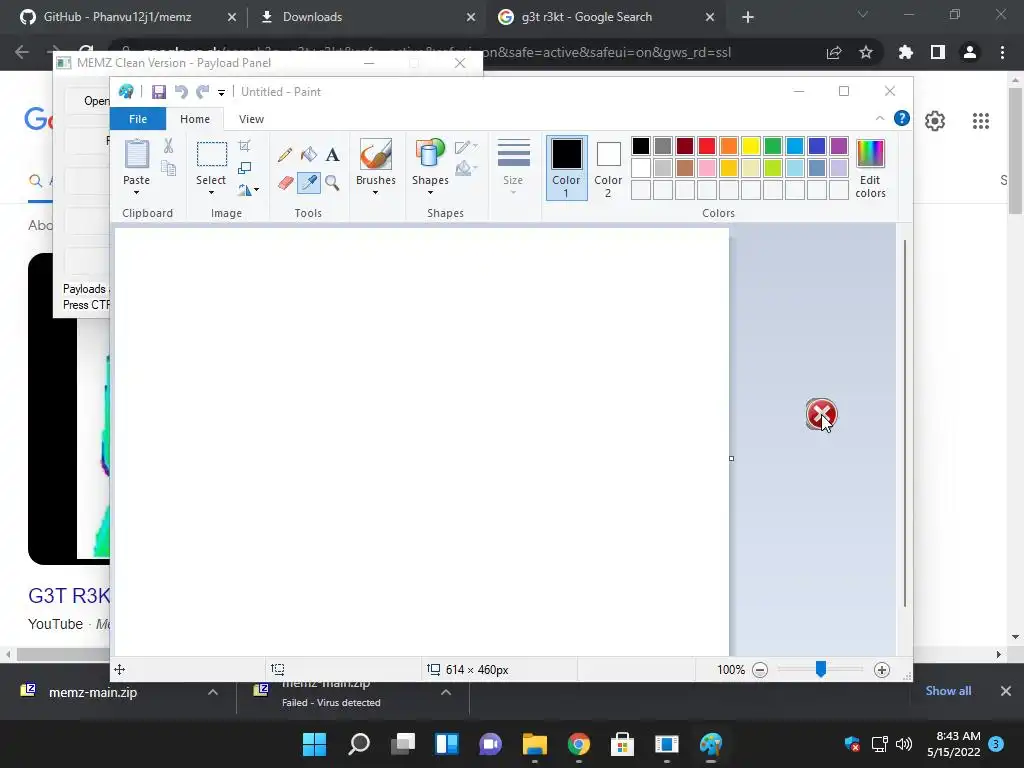Image resolution: width=1024 pixels, height=768 pixels.
Task: Click the Brushes tool icon
Action: (x=376, y=154)
